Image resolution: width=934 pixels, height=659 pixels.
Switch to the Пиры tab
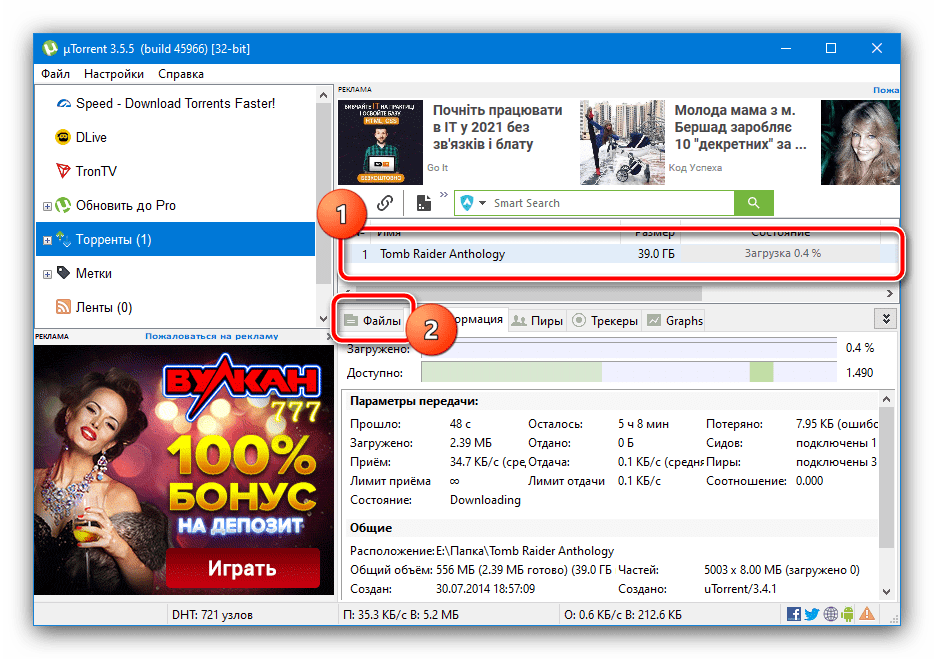pyautogui.click(x=538, y=321)
